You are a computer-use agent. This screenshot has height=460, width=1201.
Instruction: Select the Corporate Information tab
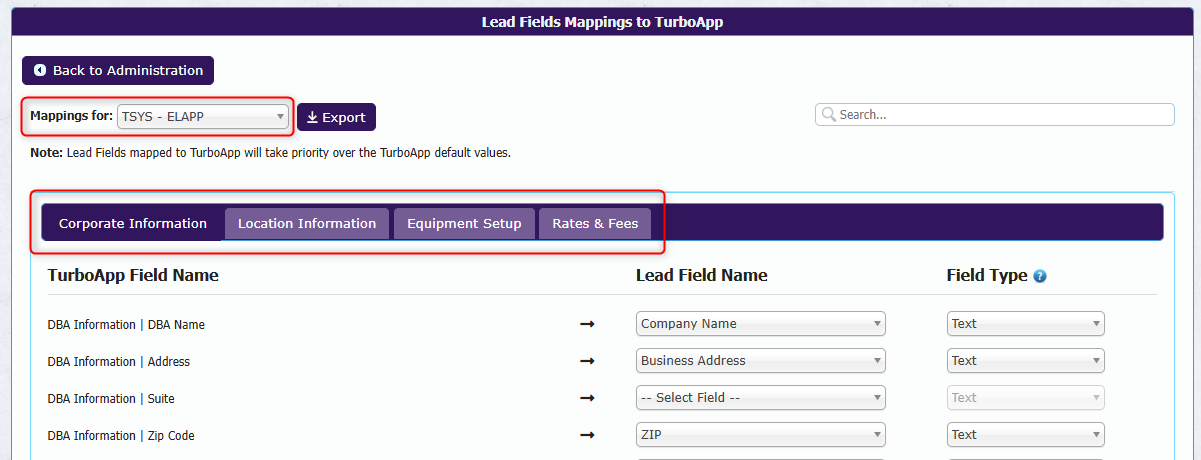coord(133,224)
